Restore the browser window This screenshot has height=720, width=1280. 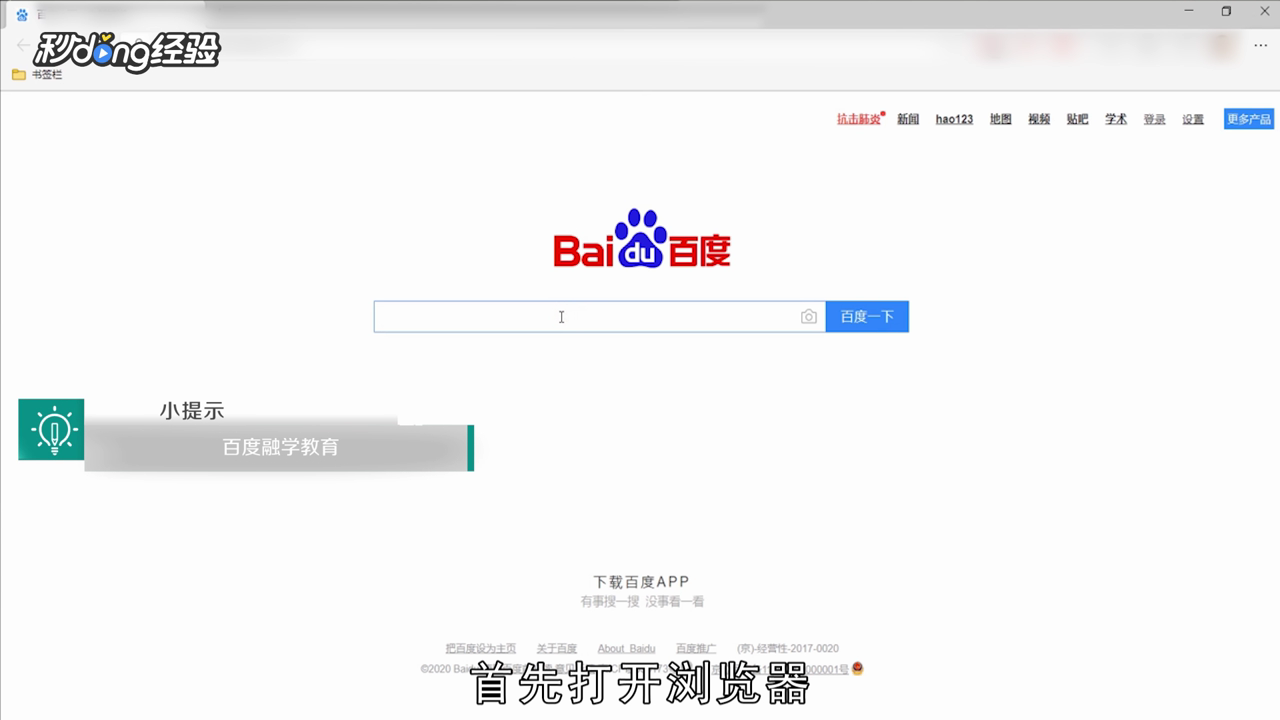point(1226,11)
